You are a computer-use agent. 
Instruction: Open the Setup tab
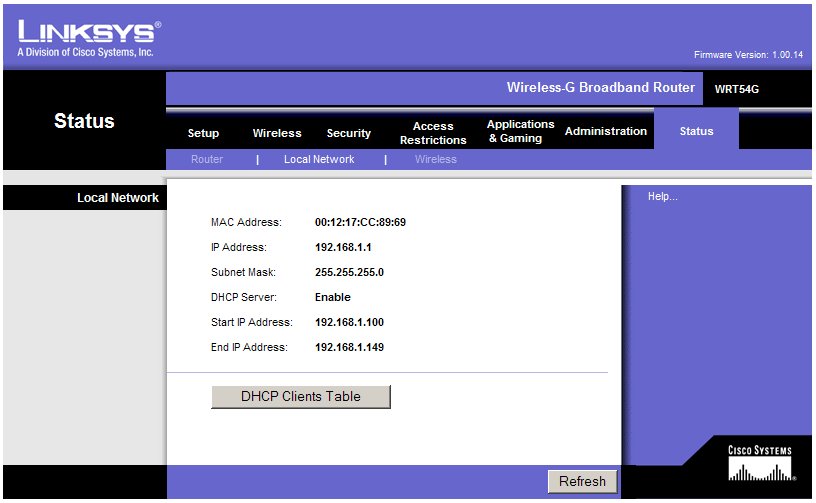tap(203, 133)
